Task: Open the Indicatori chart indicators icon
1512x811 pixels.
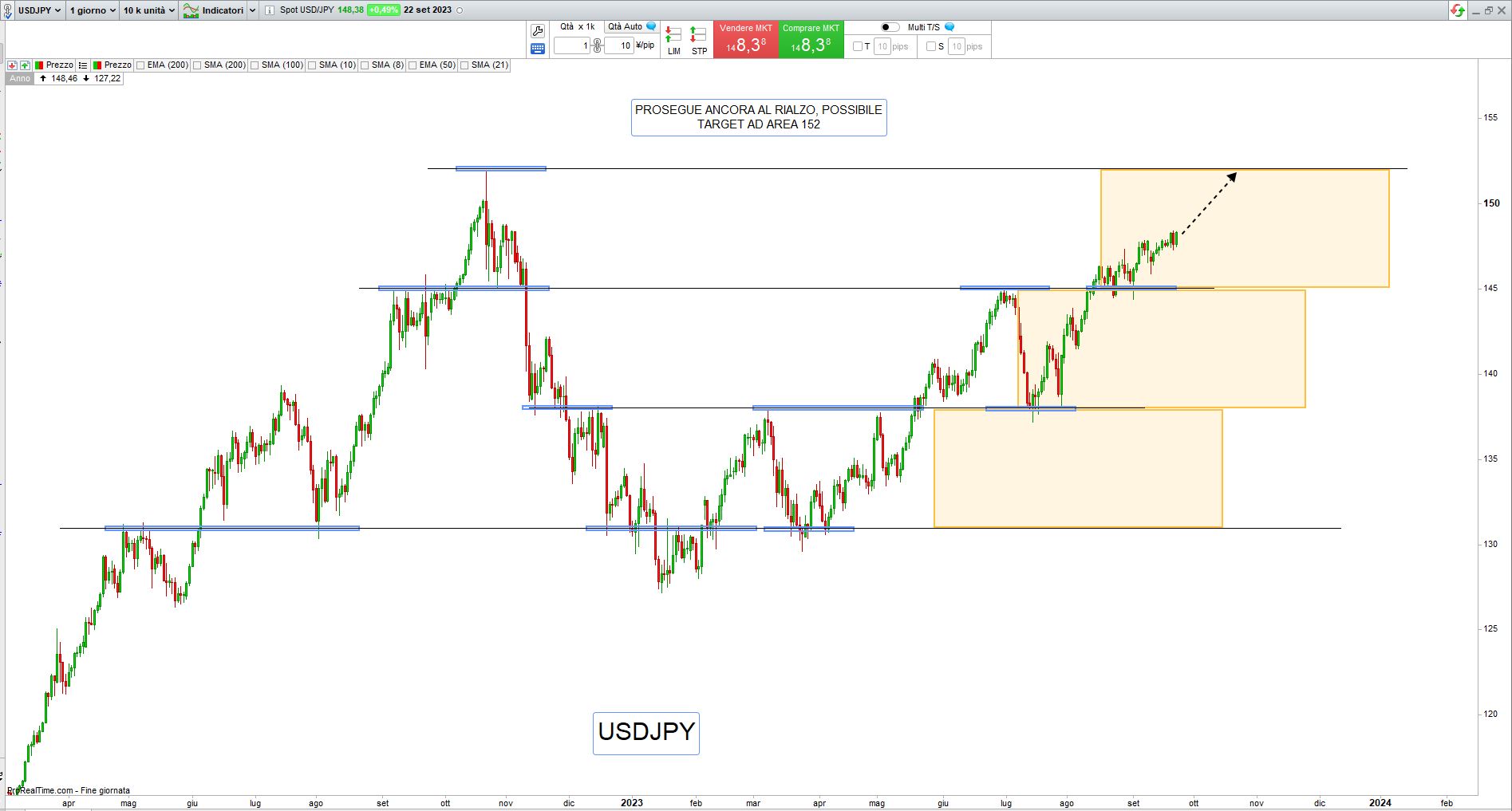Action: [191, 10]
